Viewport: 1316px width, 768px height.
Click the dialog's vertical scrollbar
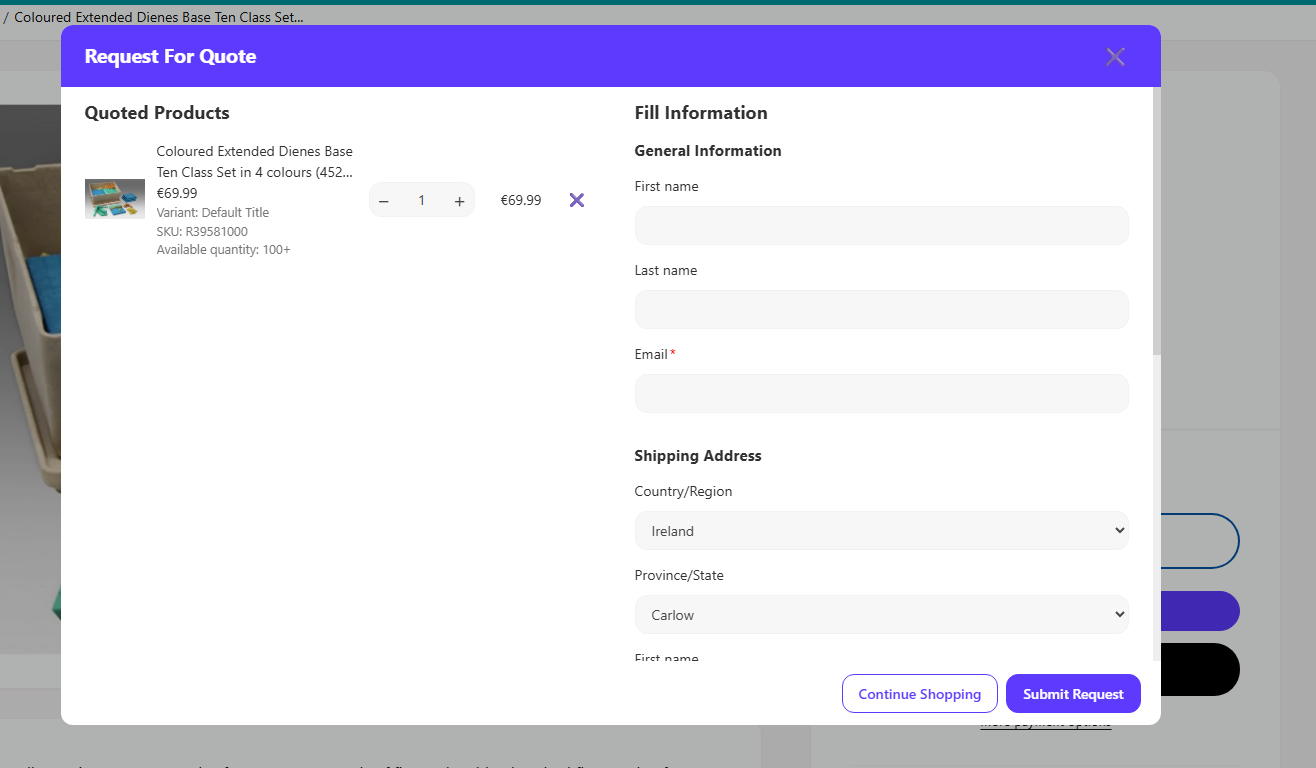pyautogui.click(x=1156, y=220)
